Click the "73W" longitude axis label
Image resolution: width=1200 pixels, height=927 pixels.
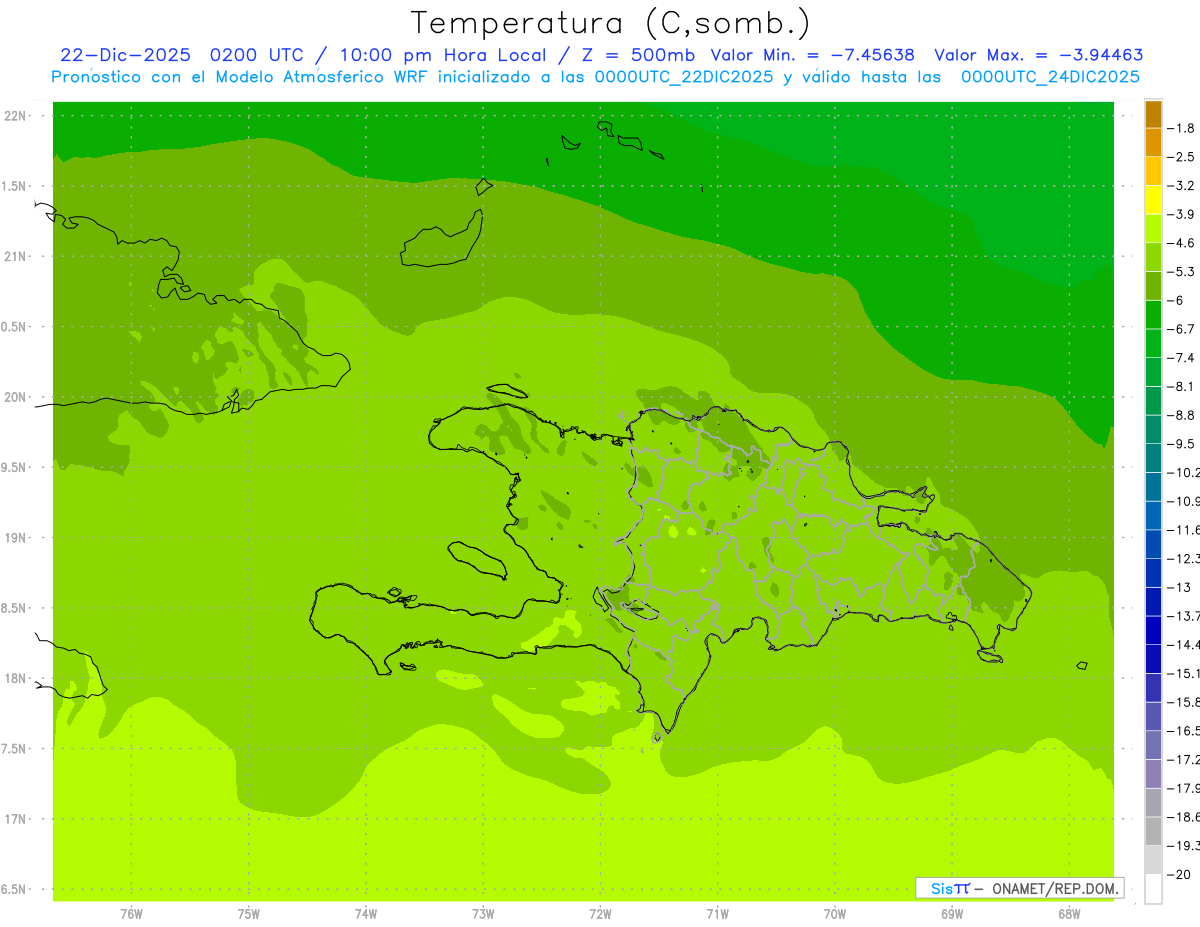point(483,914)
